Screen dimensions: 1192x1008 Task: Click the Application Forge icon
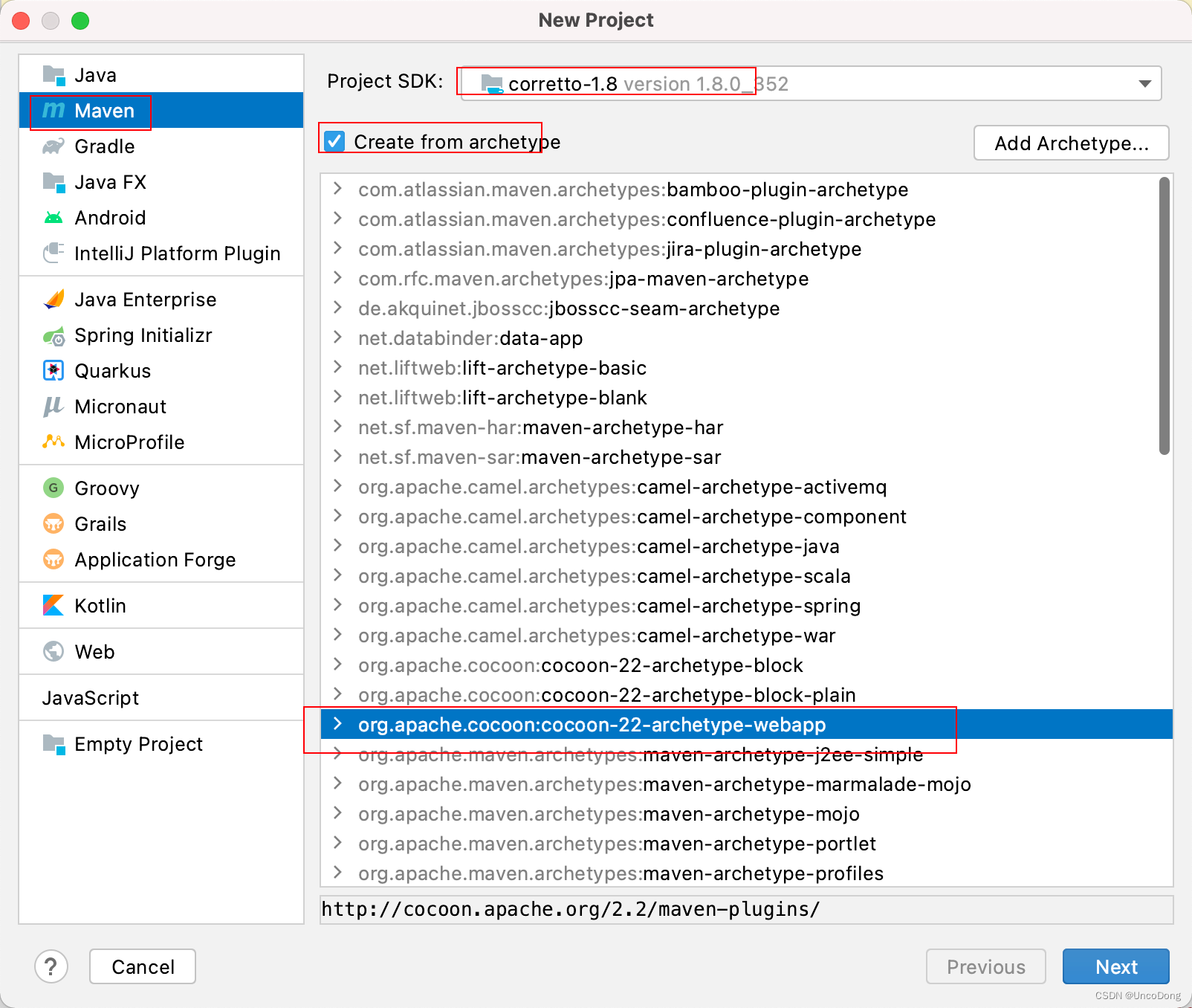coord(54,559)
